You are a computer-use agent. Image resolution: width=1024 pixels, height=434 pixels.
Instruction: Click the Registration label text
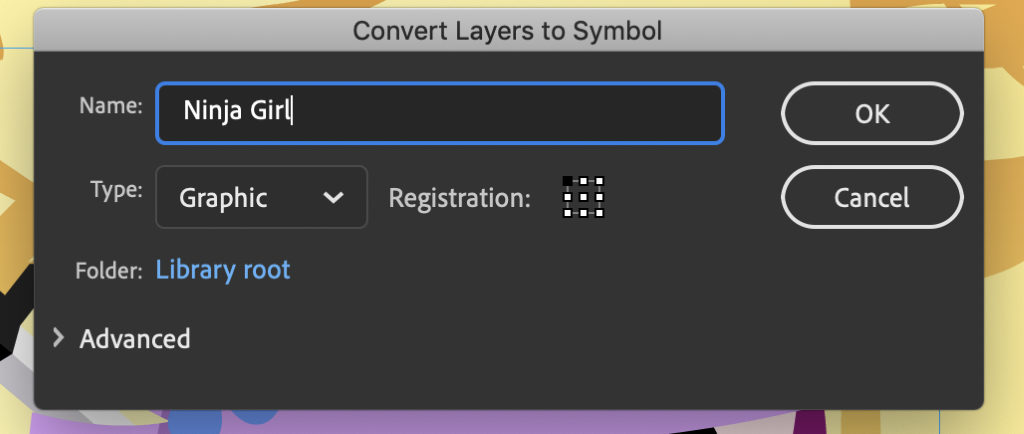tap(460, 198)
